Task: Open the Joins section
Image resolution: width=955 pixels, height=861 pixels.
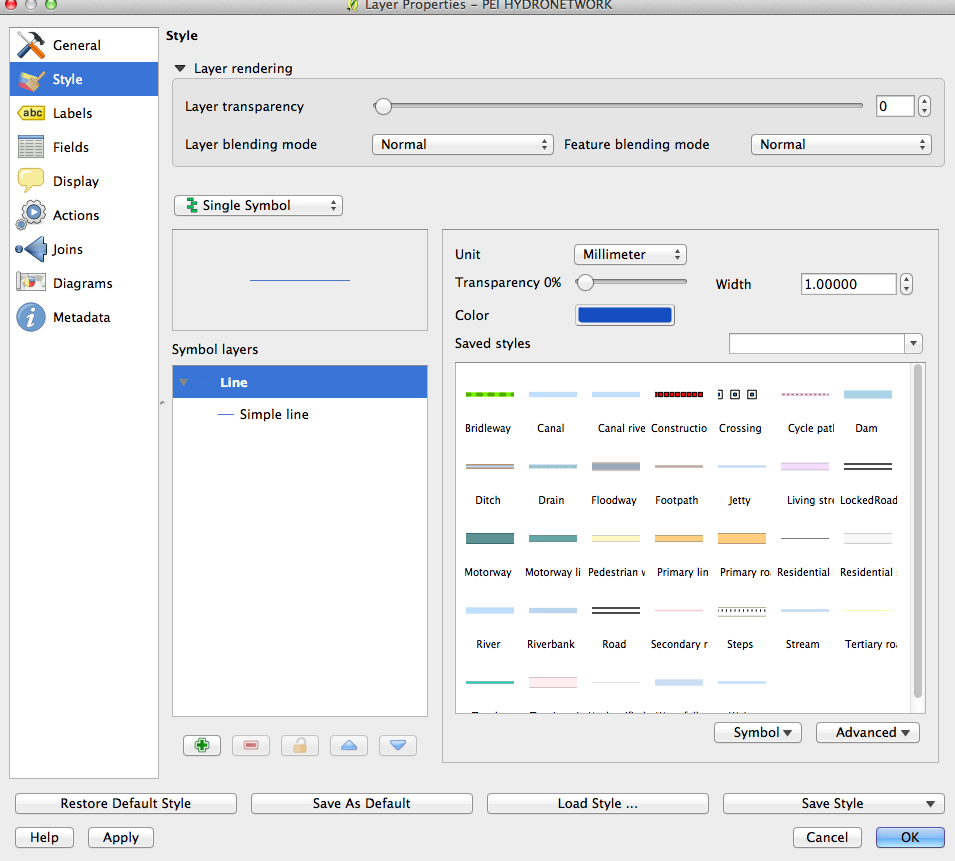Action: pos(68,249)
